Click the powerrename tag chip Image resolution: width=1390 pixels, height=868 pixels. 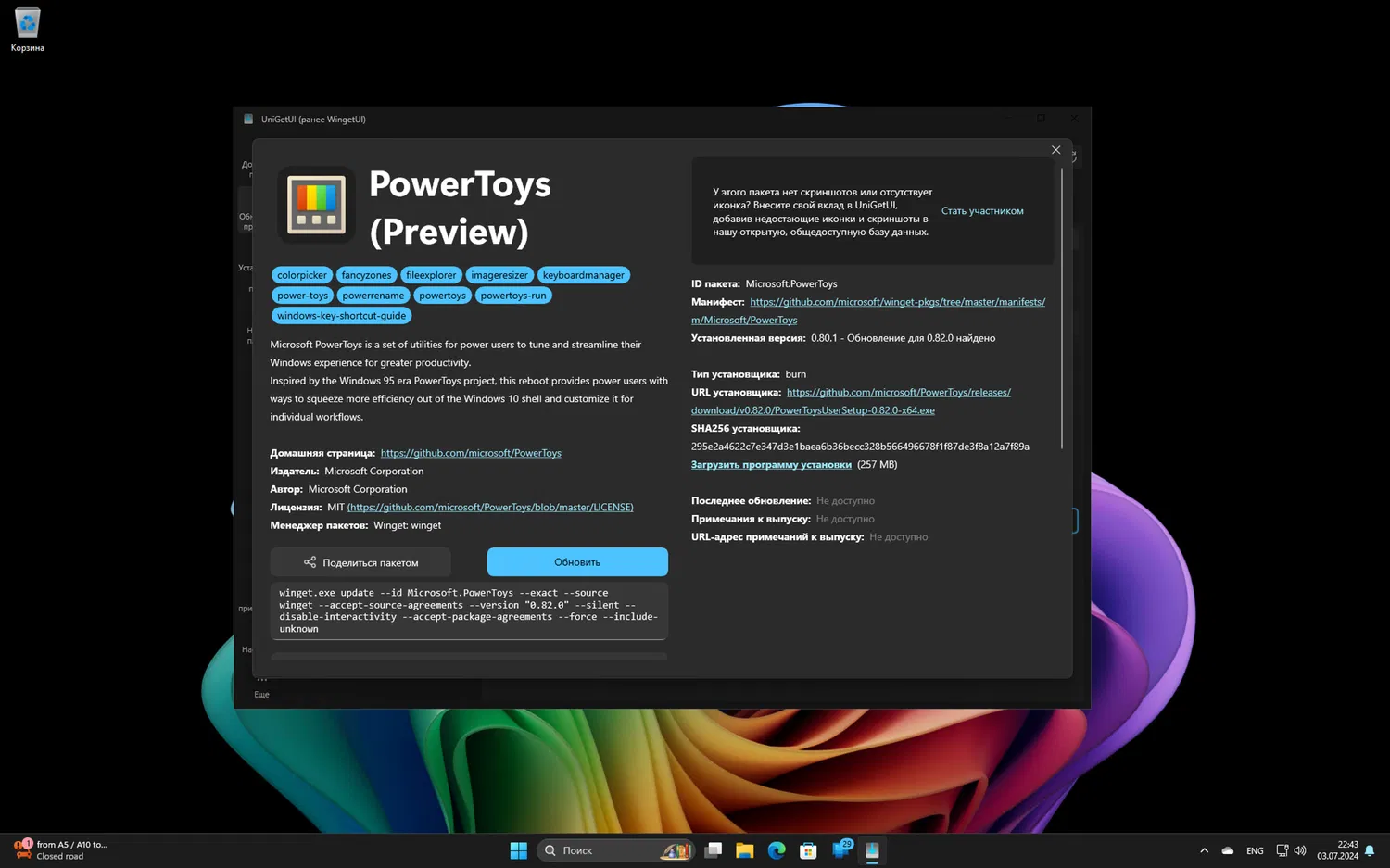[373, 296]
